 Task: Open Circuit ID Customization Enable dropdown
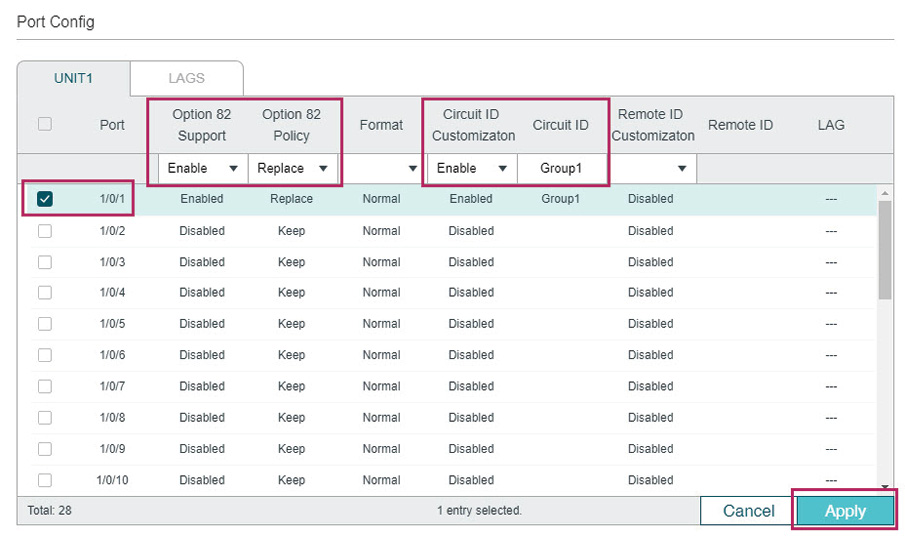click(x=472, y=169)
